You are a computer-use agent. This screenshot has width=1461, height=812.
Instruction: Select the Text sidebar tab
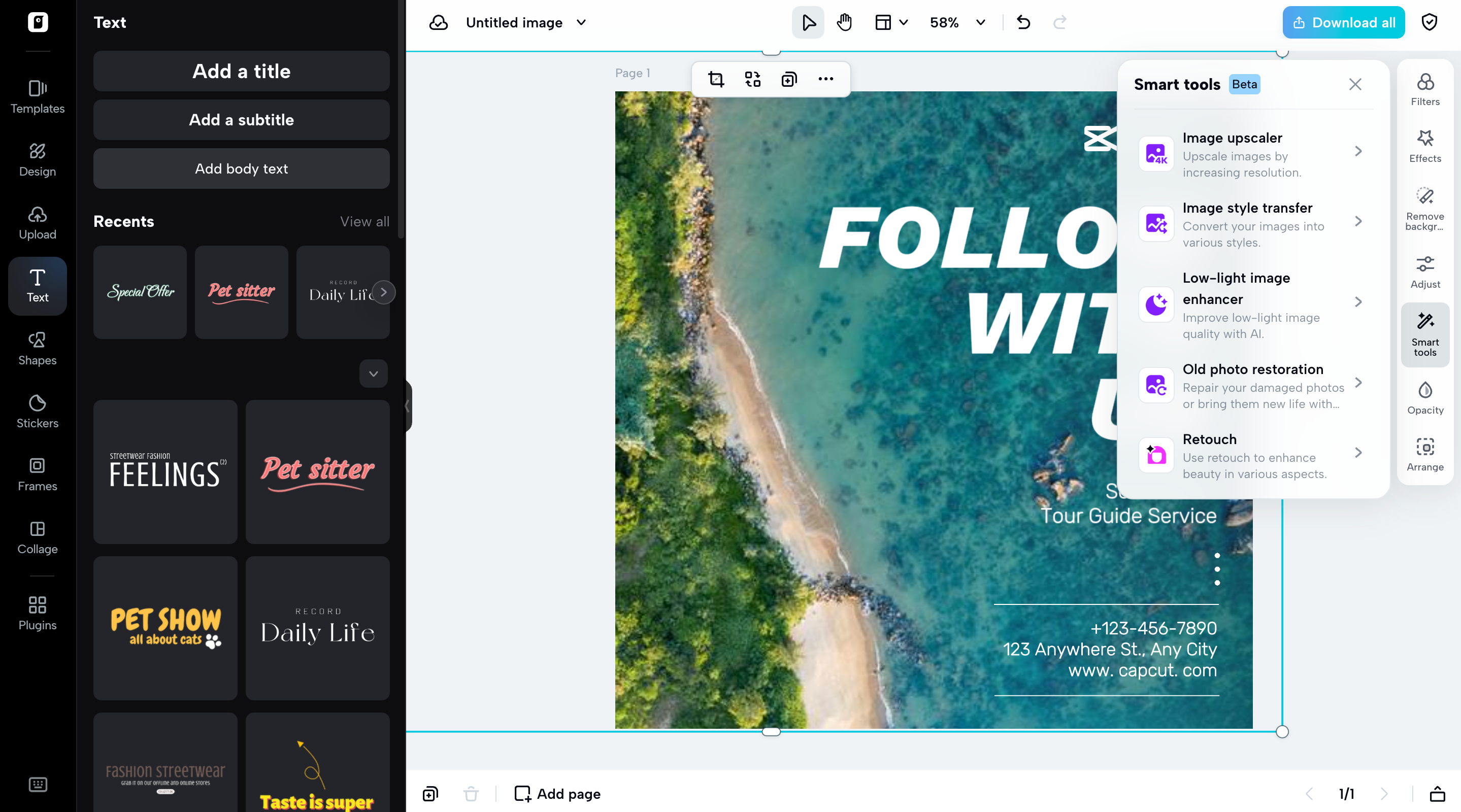38,286
